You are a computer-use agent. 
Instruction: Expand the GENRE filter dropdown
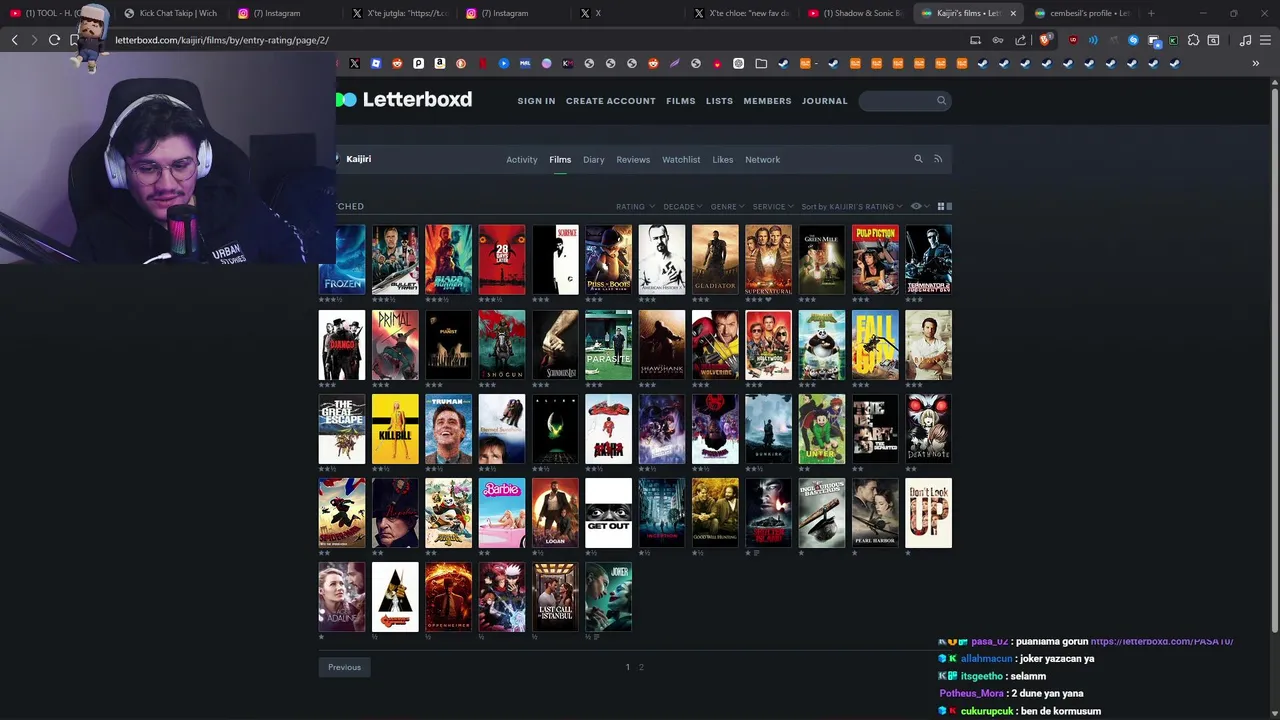727,206
